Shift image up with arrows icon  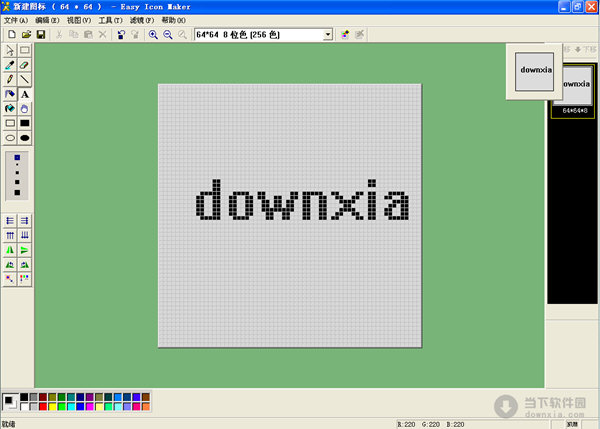[x=10, y=235]
